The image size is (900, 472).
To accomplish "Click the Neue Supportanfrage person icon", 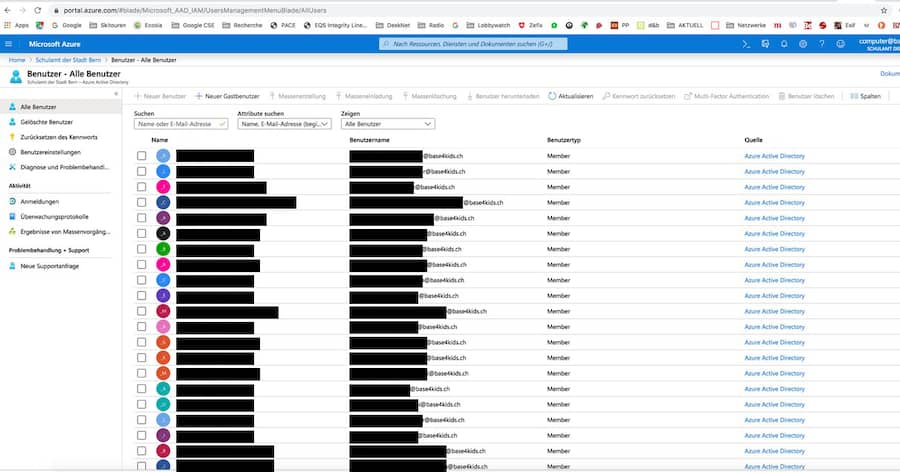I will pos(12,266).
